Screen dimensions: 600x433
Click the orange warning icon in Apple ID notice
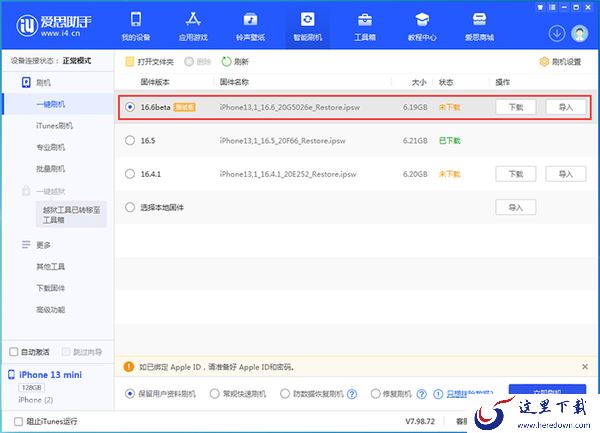pos(129,367)
